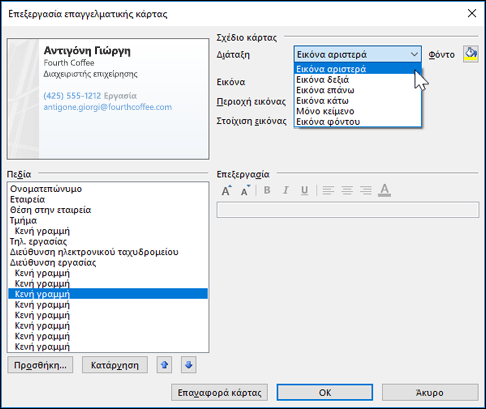Toggle bold text formatting
Image resolution: width=486 pixels, height=409 pixels.
[x=267, y=190]
